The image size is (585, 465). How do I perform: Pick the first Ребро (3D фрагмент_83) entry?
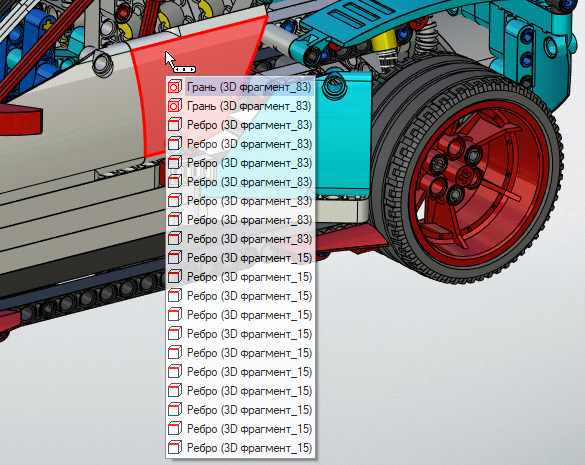pyautogui.click(x=240, y=125)
